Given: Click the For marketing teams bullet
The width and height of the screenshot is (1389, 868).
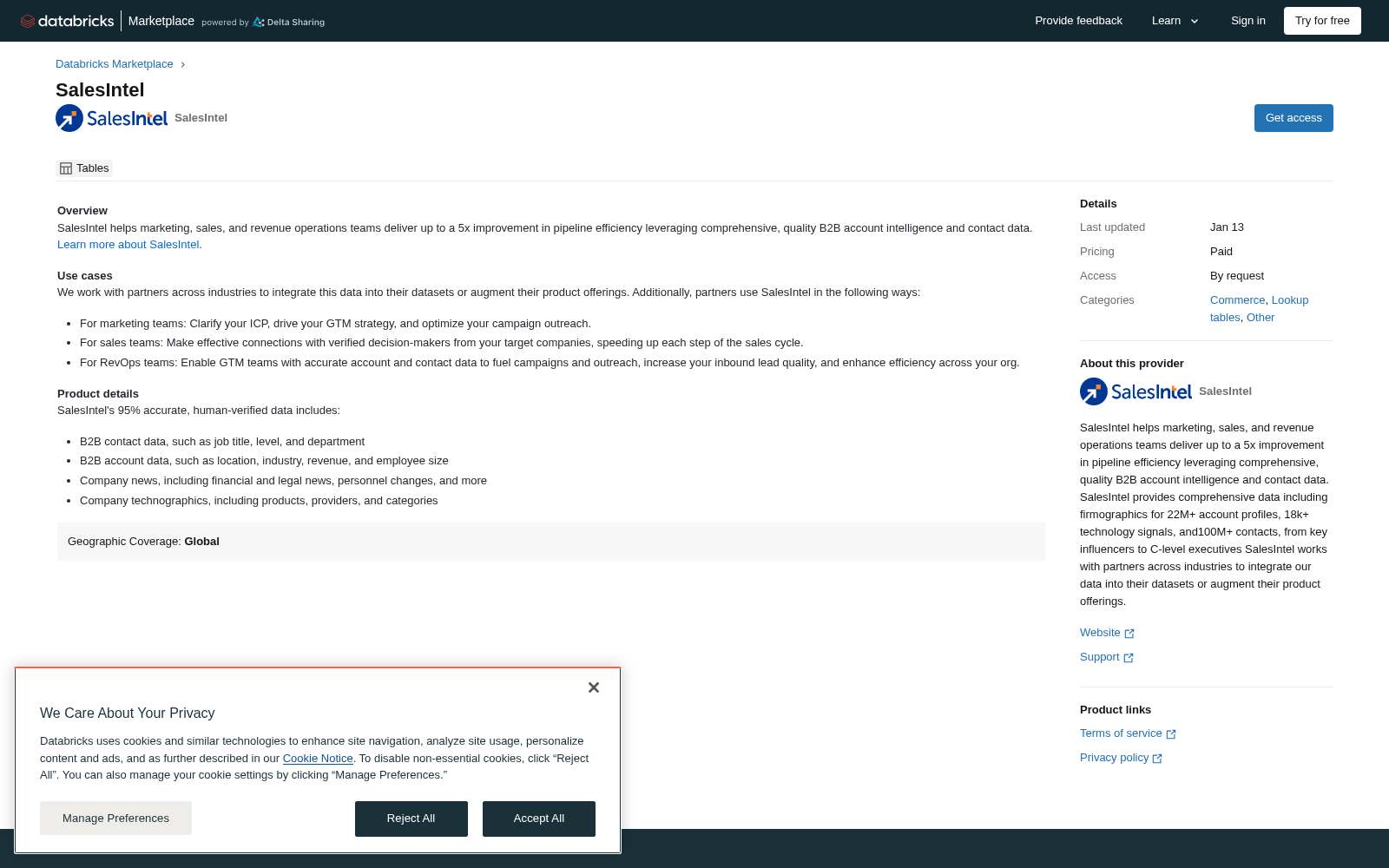Looking at the screenshot, I should tap(335, 324).
